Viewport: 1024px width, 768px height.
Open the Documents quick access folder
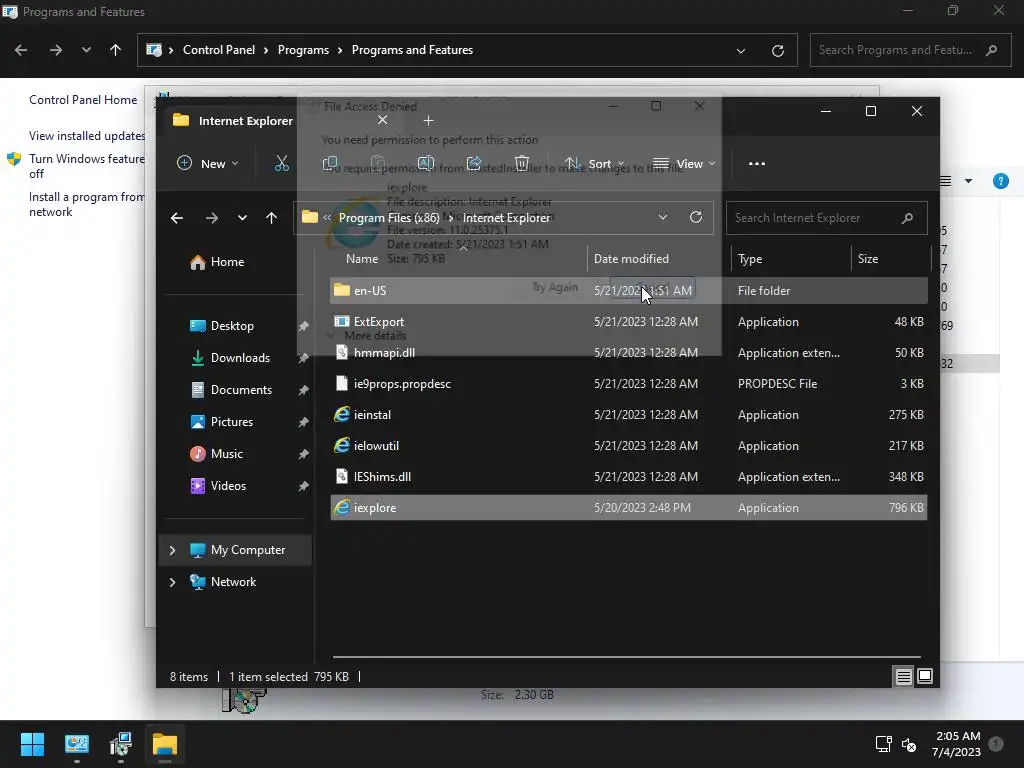pos(231,390)
